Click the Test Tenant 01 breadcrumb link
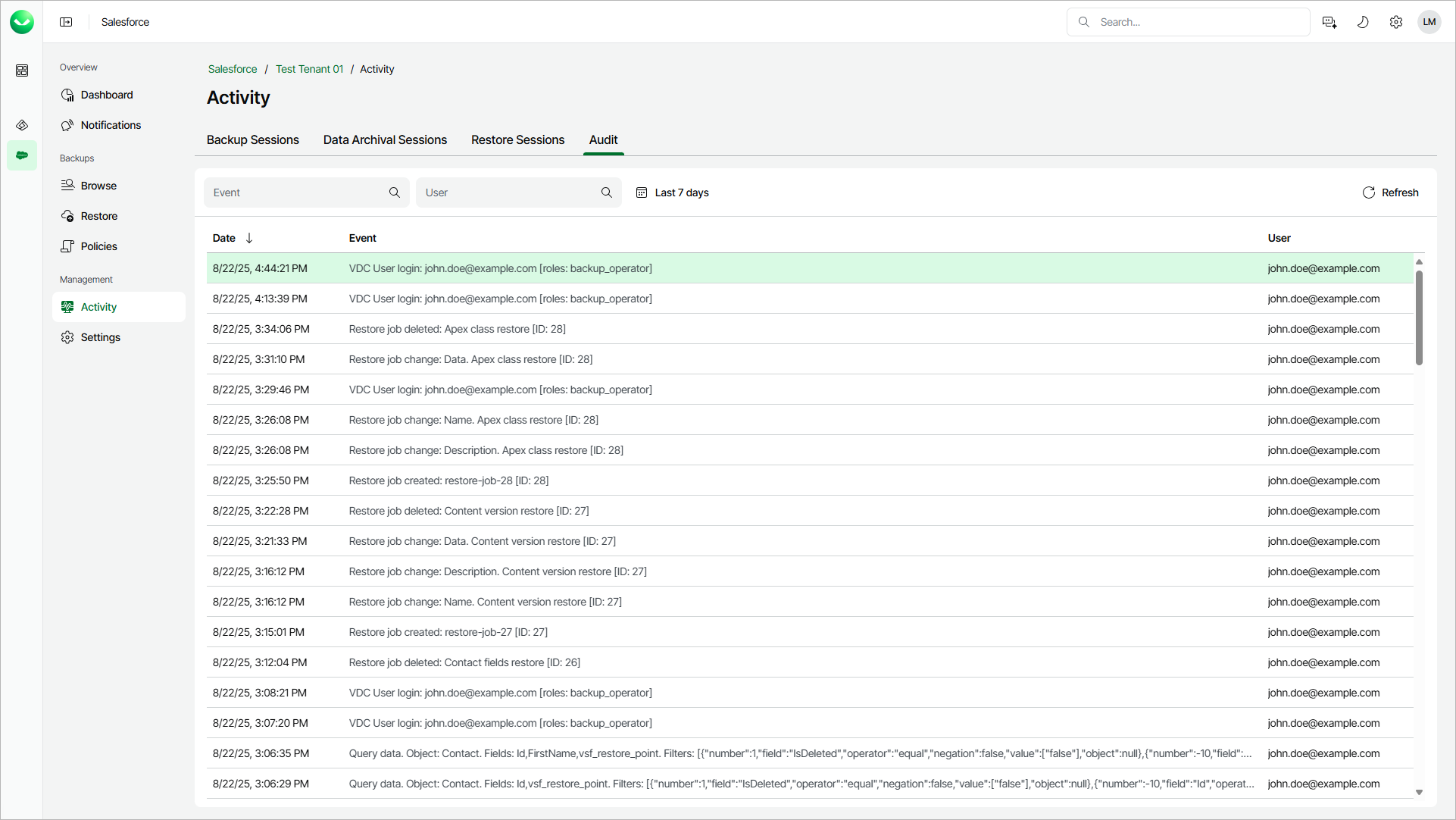The image size is (1456, 820). pos(309,69)
